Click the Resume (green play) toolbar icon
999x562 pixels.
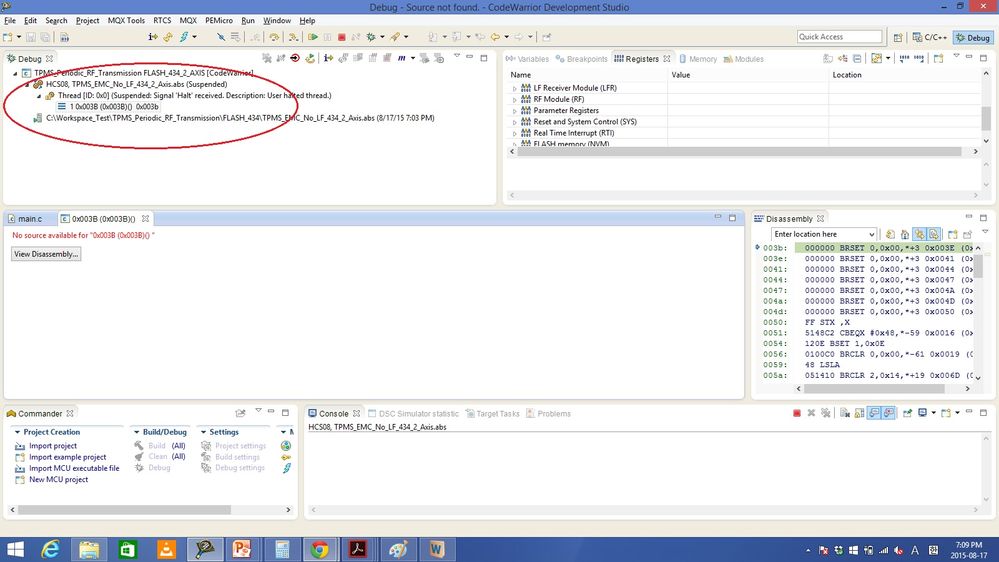click(x=313, y=37)
